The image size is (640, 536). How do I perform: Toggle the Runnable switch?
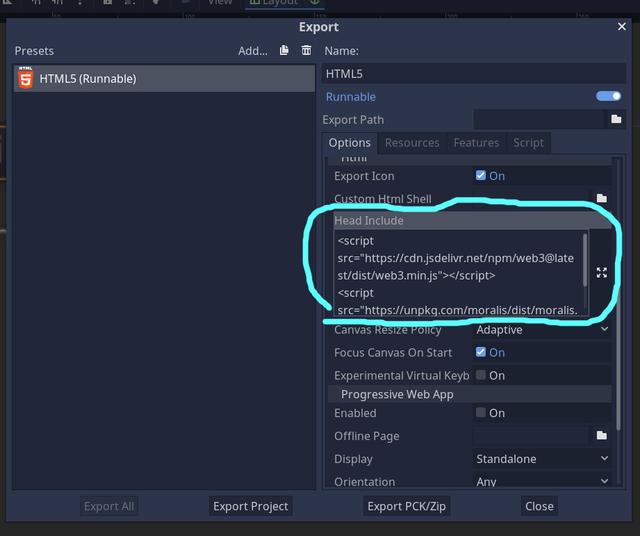(x=608, y=96)
